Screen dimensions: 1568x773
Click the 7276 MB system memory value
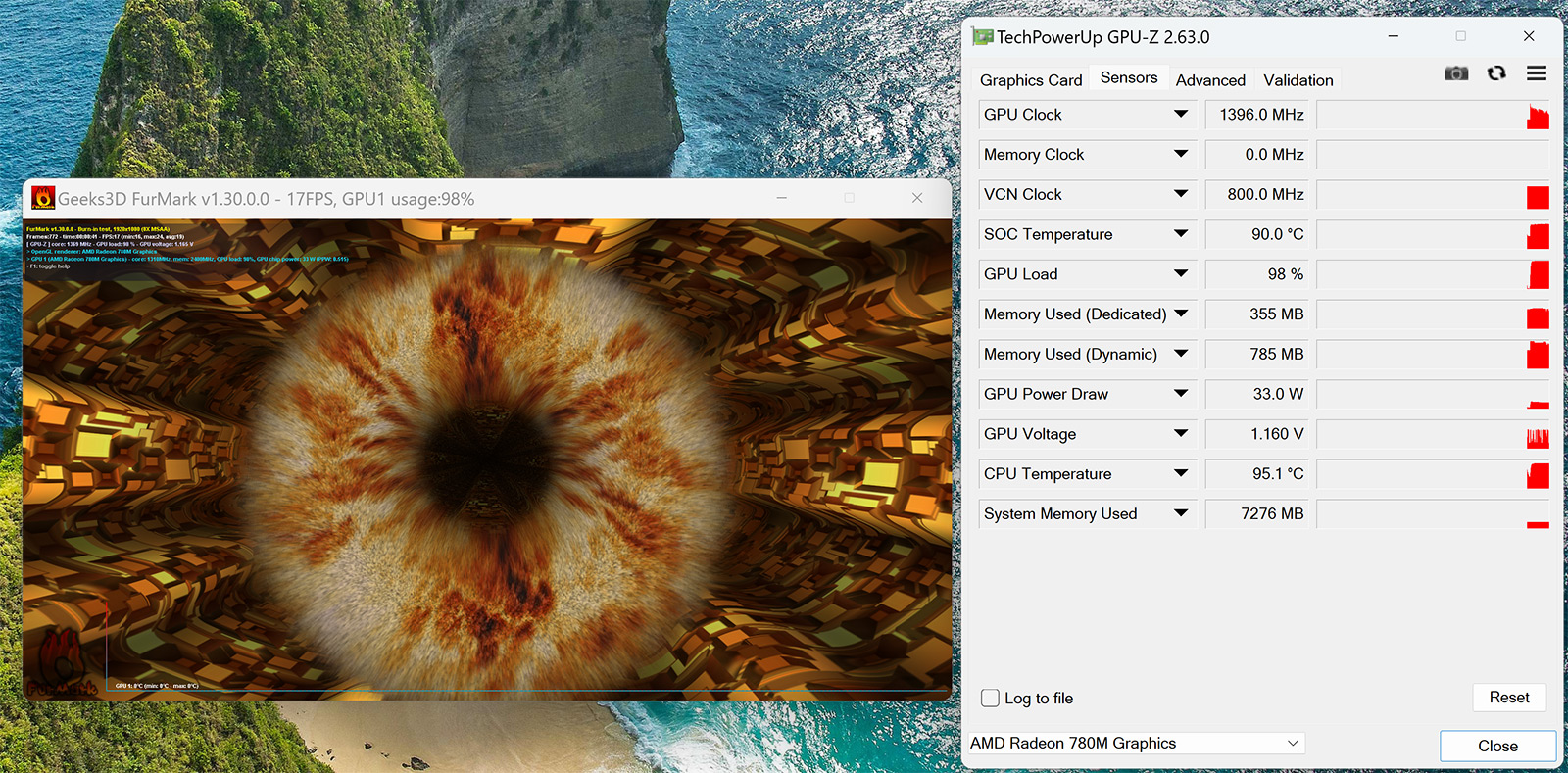[1258, 513]
